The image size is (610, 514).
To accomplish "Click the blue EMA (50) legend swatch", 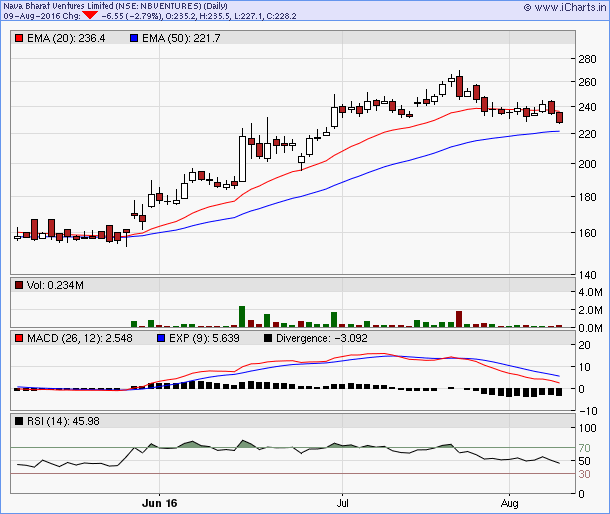I will point(134,38).
